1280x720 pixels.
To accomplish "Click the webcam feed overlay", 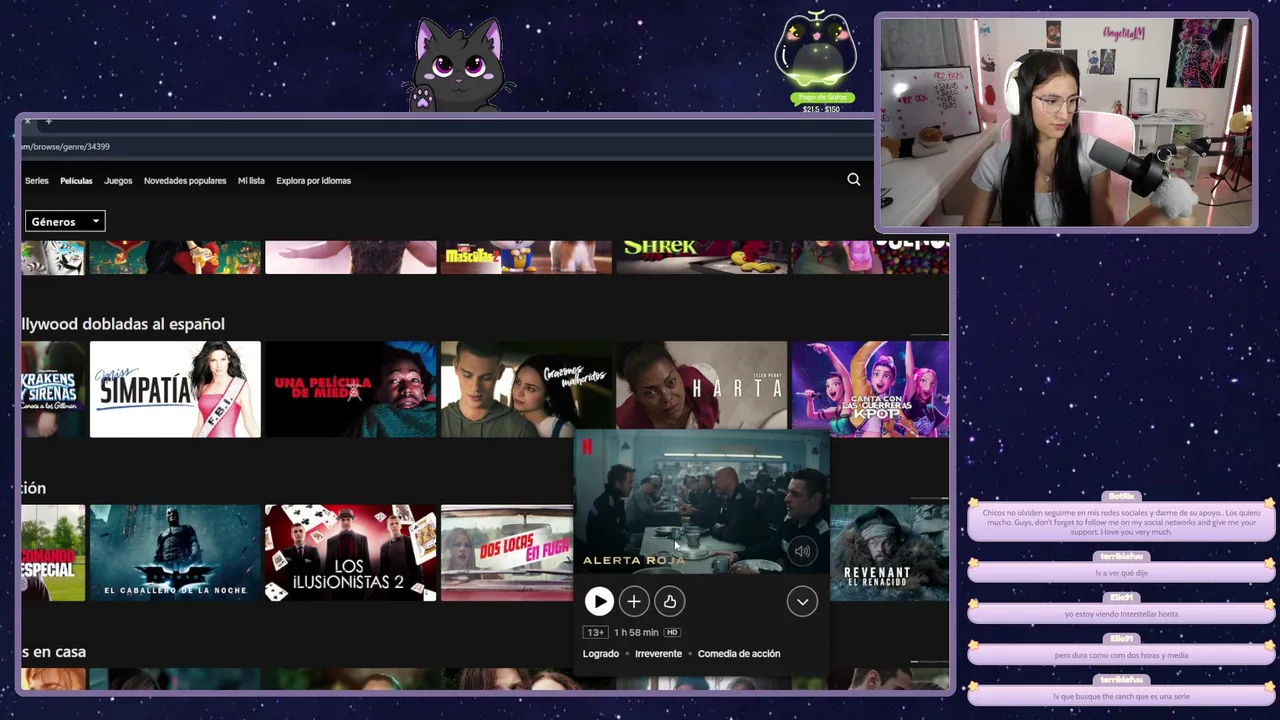I will click(1066, 123).
